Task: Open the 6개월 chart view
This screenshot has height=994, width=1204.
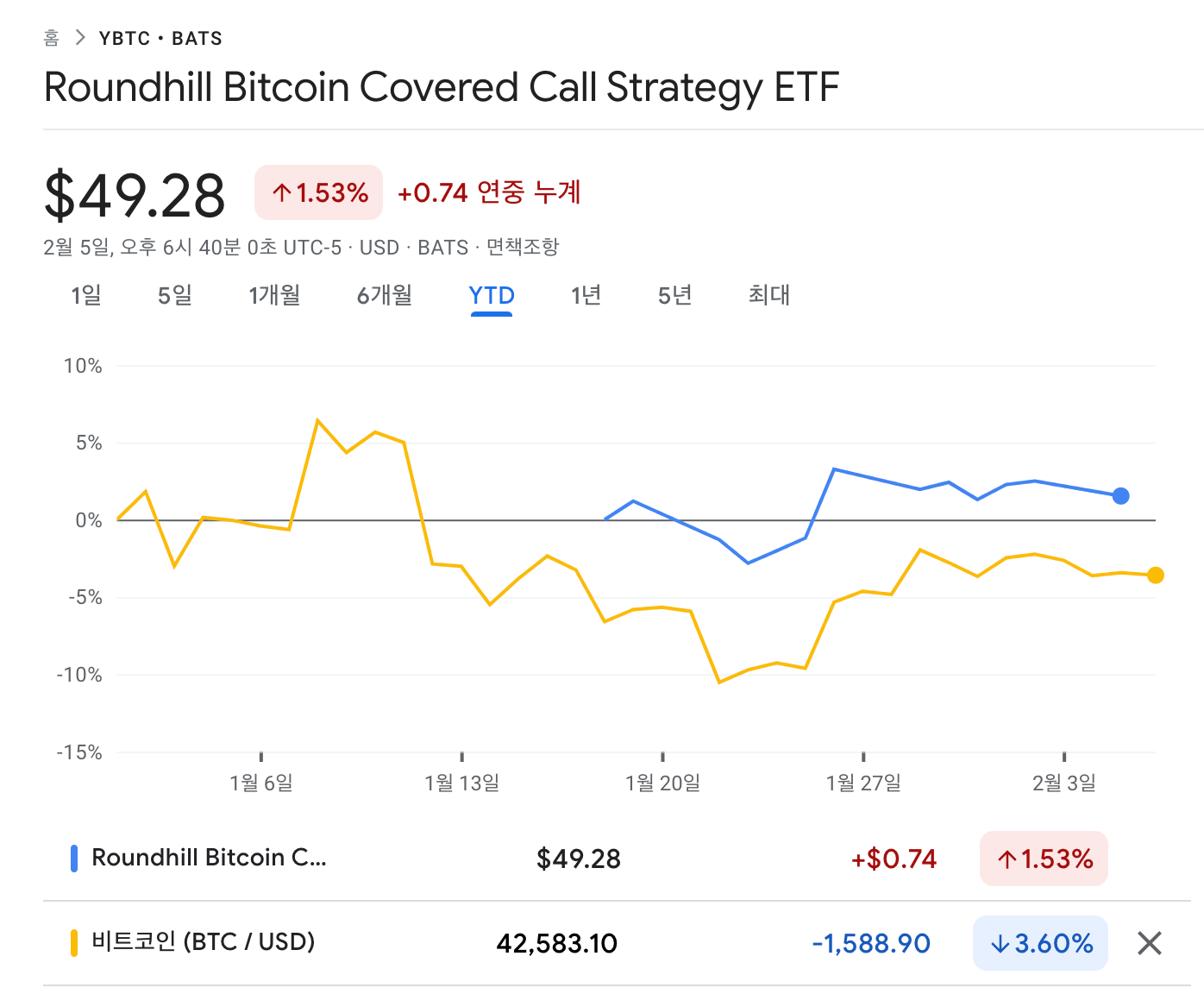Action: [384, 295]
